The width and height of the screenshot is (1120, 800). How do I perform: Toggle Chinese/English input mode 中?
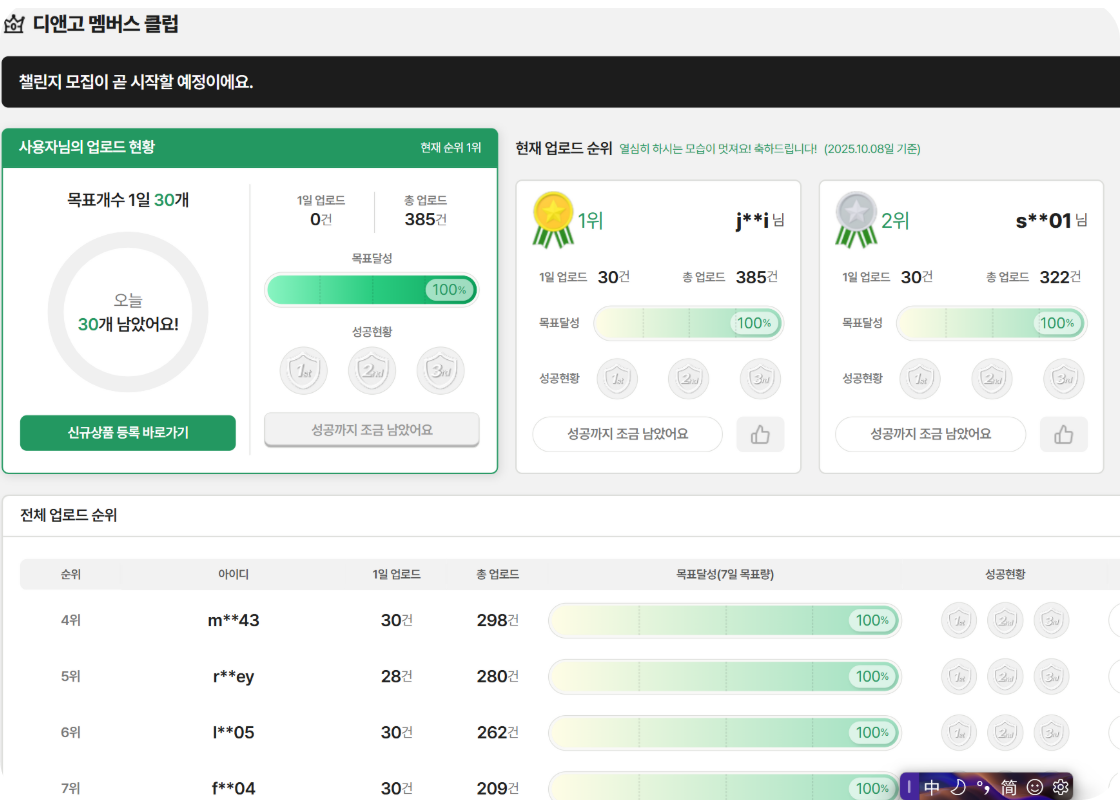coord(932,787)
